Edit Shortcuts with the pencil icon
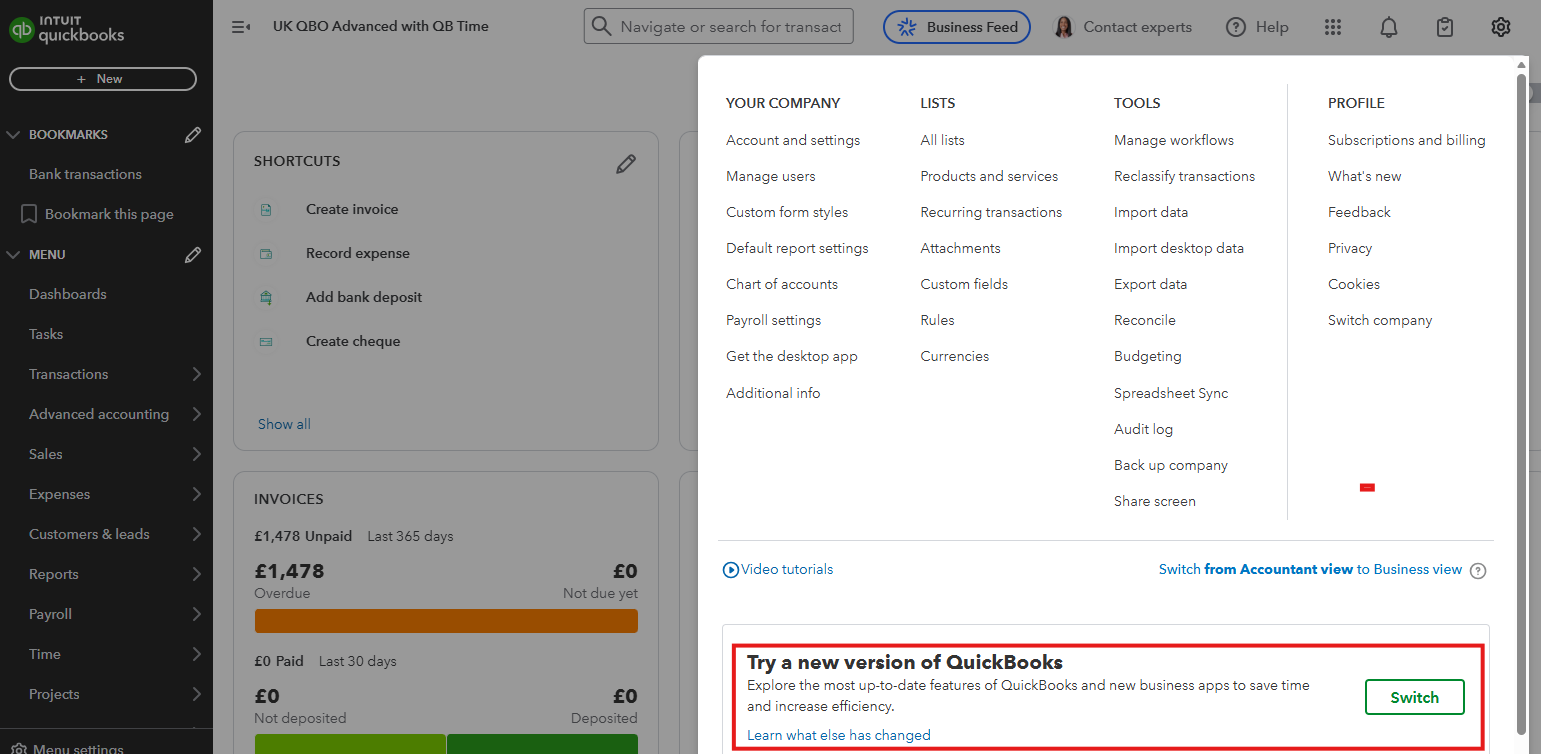 tap(626, 164)
